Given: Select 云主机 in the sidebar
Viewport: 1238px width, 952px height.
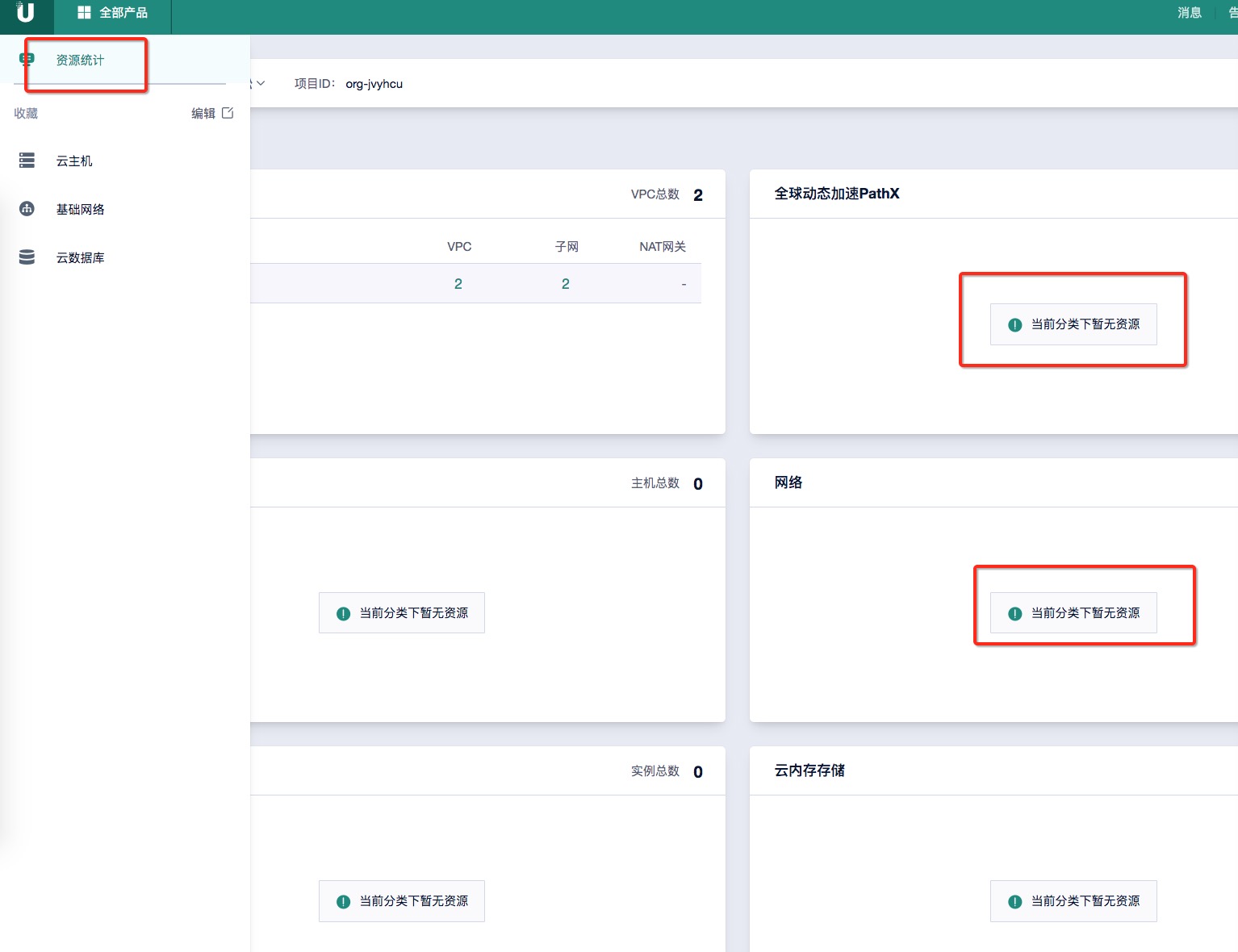Looking at the screenshot, I should (74, 161).
